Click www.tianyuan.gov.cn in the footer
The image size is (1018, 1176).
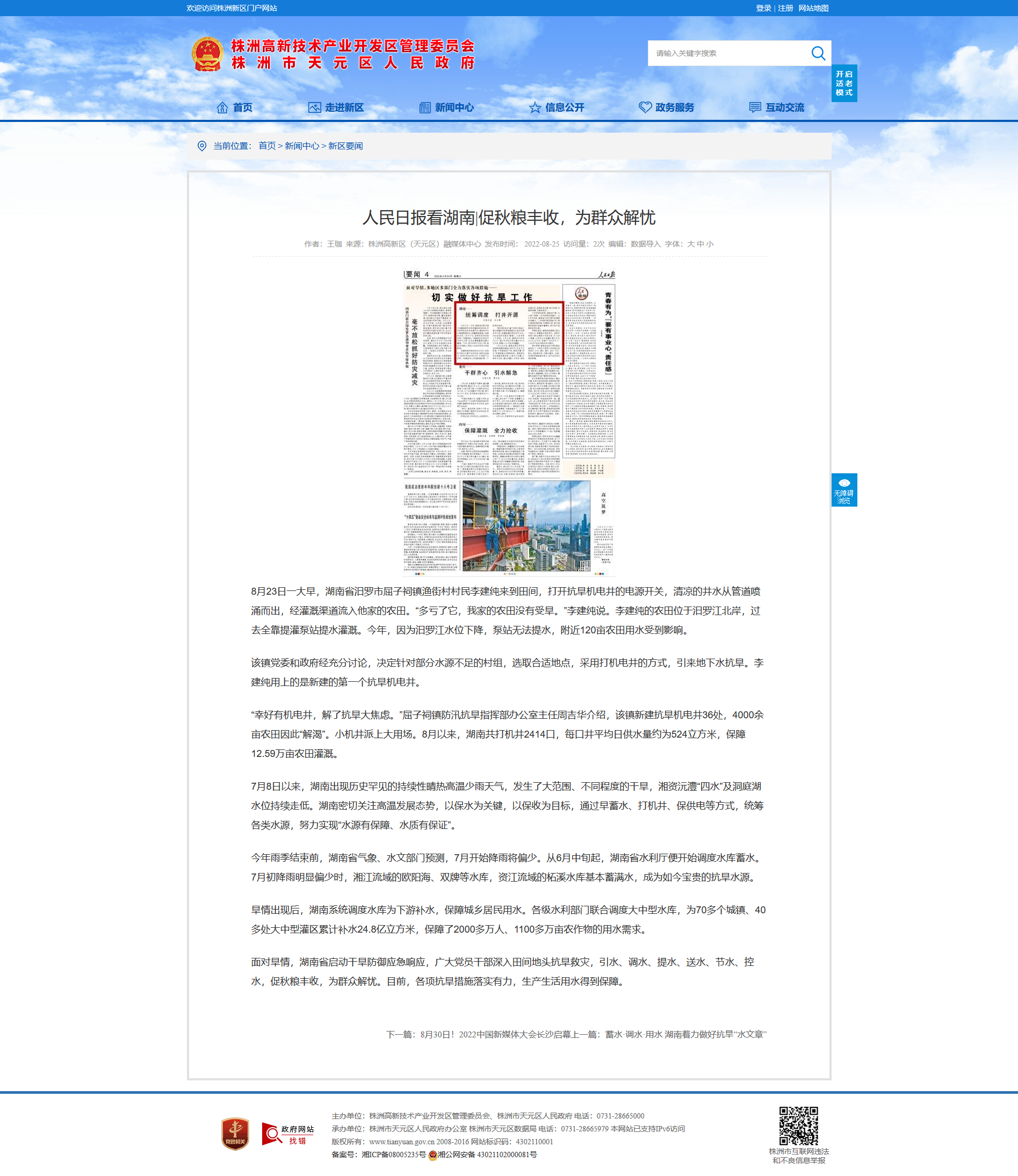coord(402,1142)
